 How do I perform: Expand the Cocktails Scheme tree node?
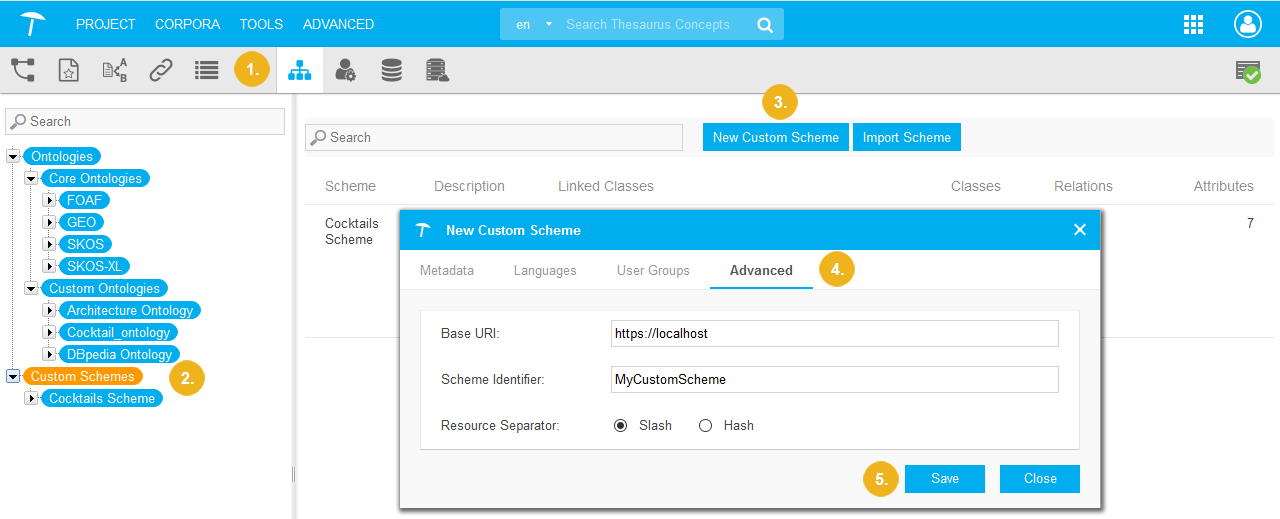(31, 398)
